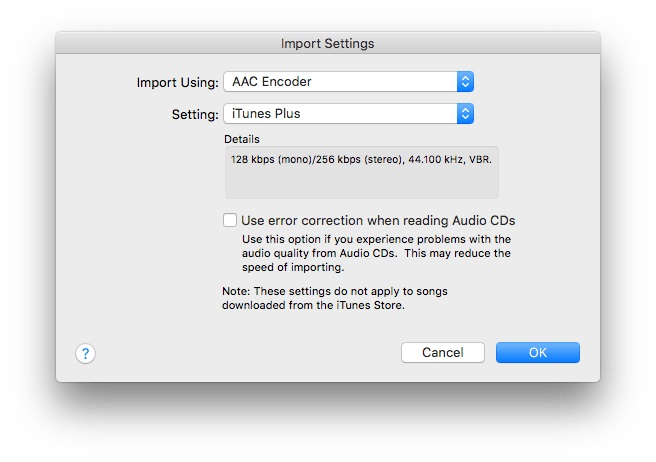Viewport: 656px width, 462px height.
Task: Click the Import Settings title bar
Action: [x=328, y=43]
